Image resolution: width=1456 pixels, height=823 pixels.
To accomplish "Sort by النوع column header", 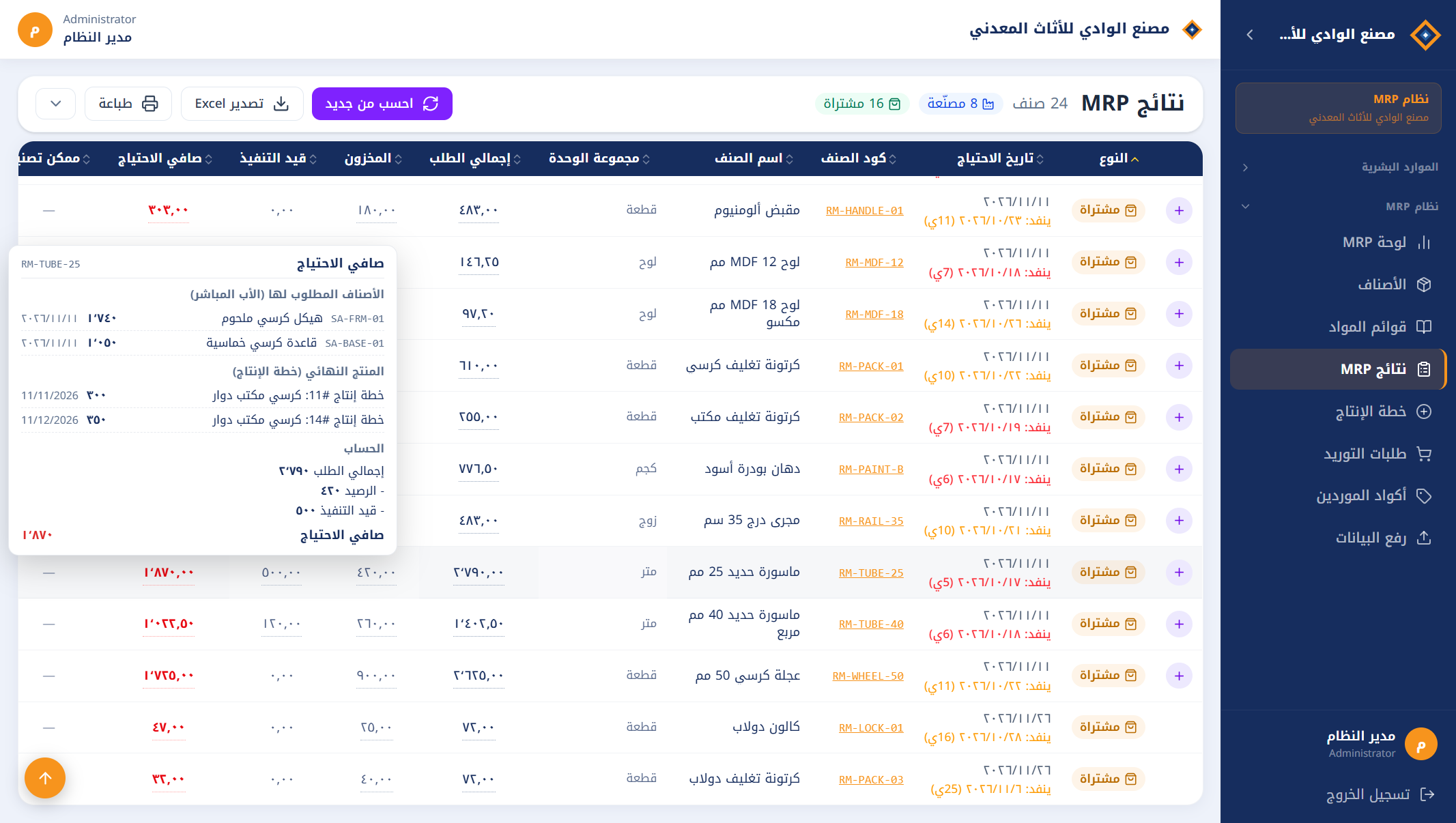I will [1119, 158].
